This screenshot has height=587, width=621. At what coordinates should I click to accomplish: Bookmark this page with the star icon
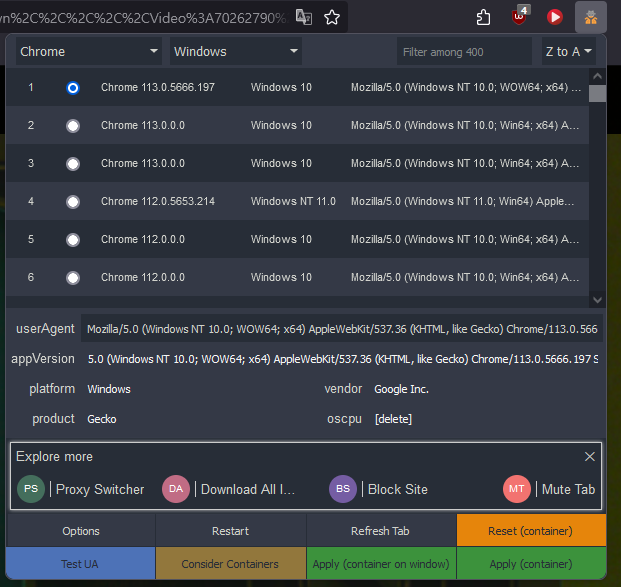tap(332, 17)
